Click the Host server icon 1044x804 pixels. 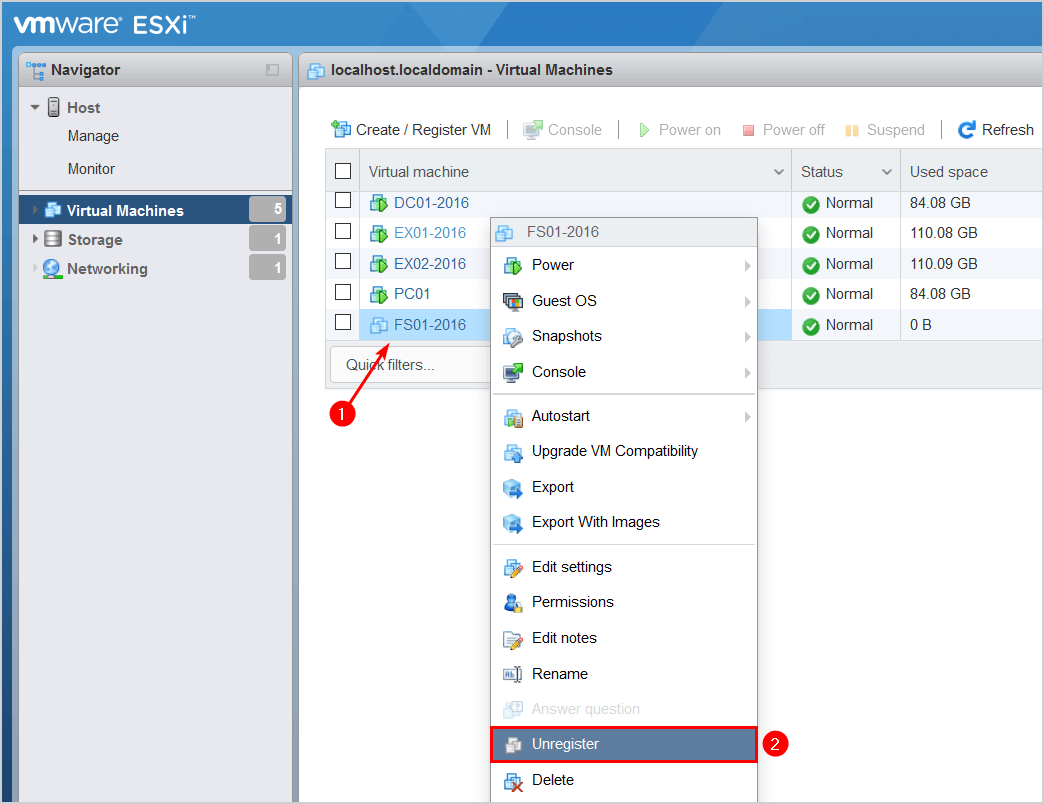coord(54,108)
